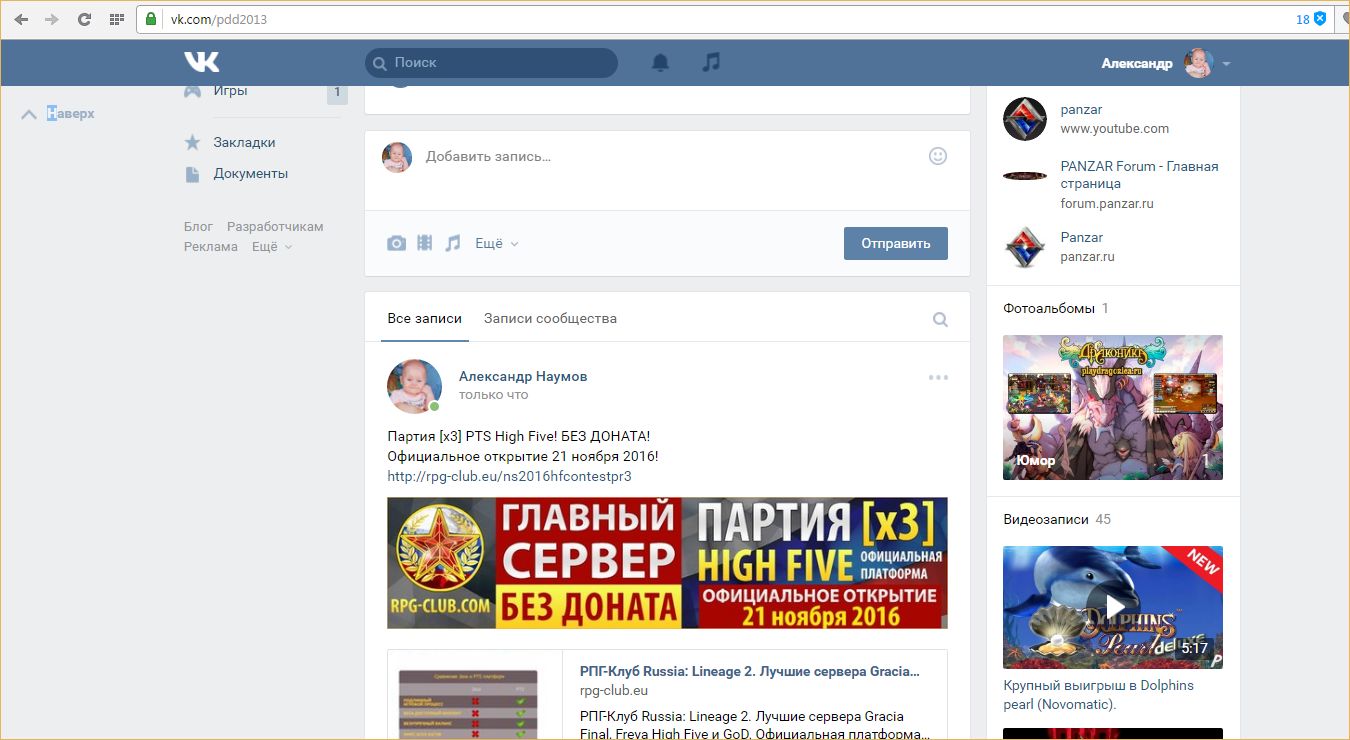Click the browser address bar

pos(730,19)
